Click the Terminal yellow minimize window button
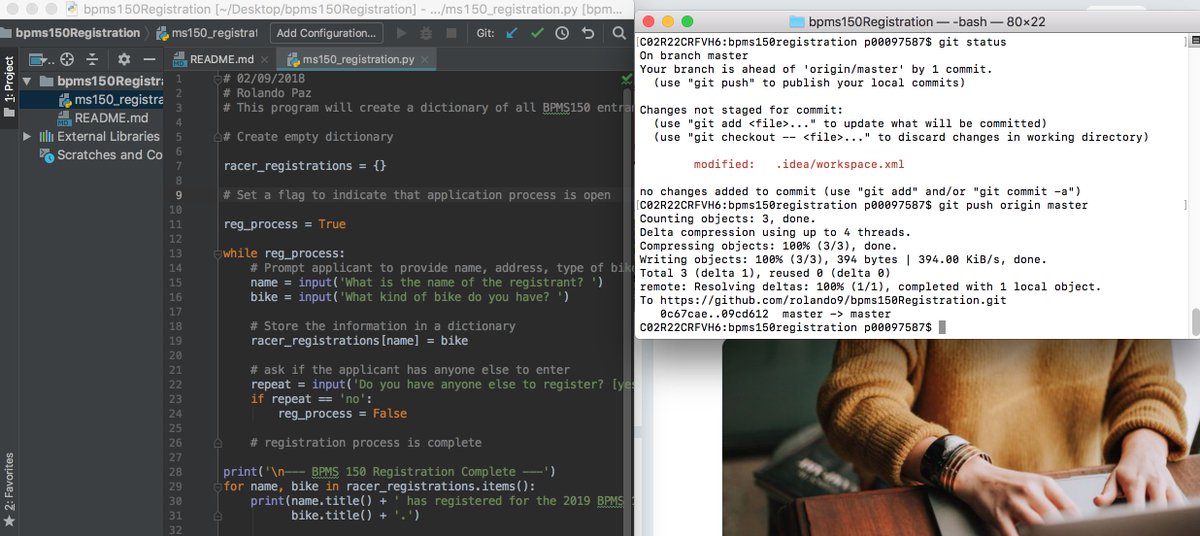Image resolution: width=1200 pixels, height=536 pixels. (669, 21)
